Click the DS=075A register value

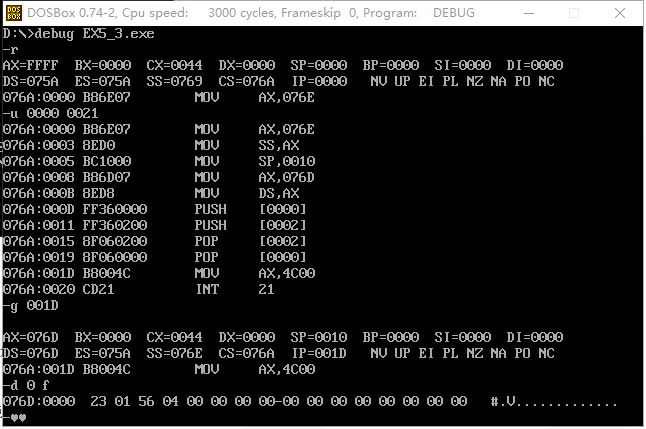point(30,81)
